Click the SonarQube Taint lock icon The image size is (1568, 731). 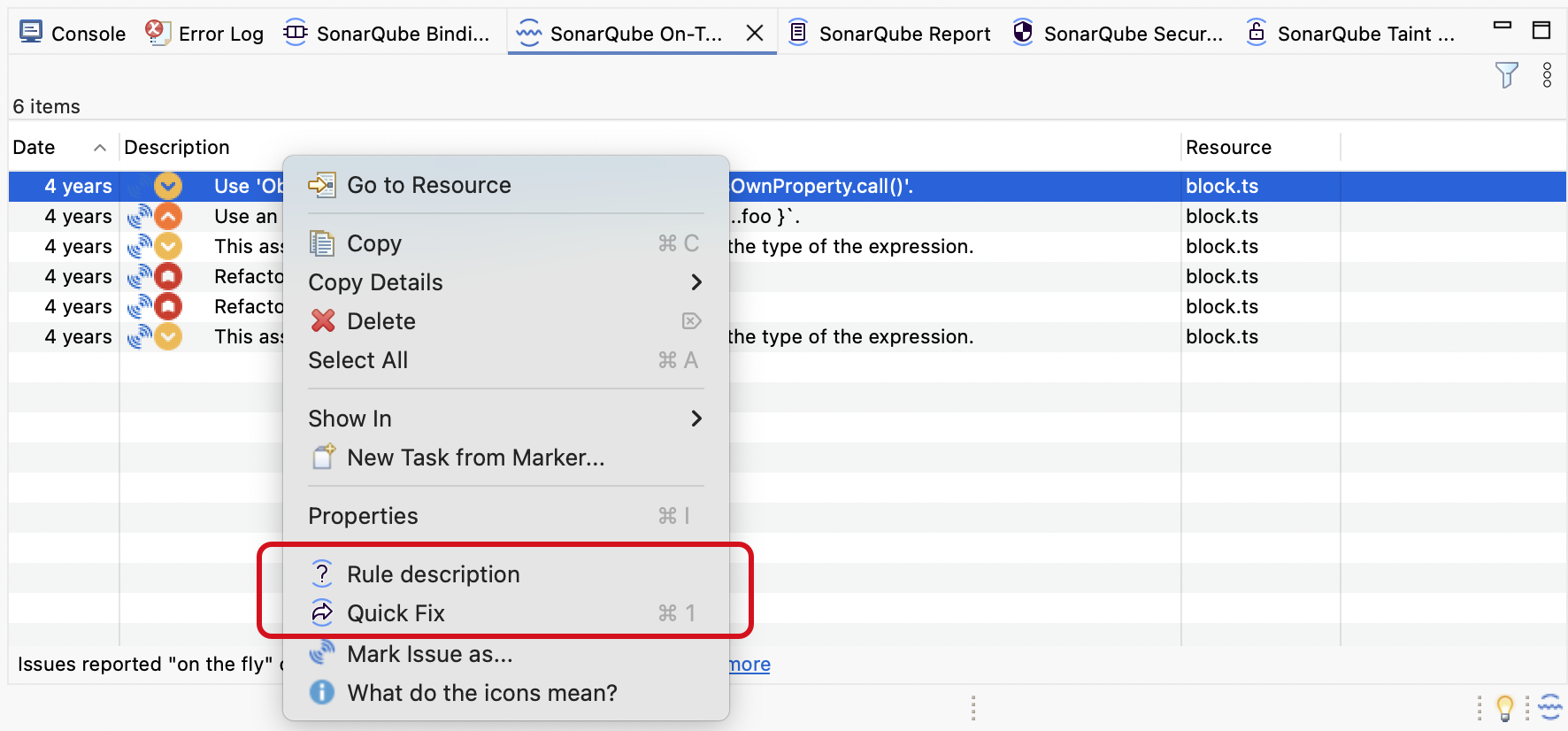(x=1257, y=33)
